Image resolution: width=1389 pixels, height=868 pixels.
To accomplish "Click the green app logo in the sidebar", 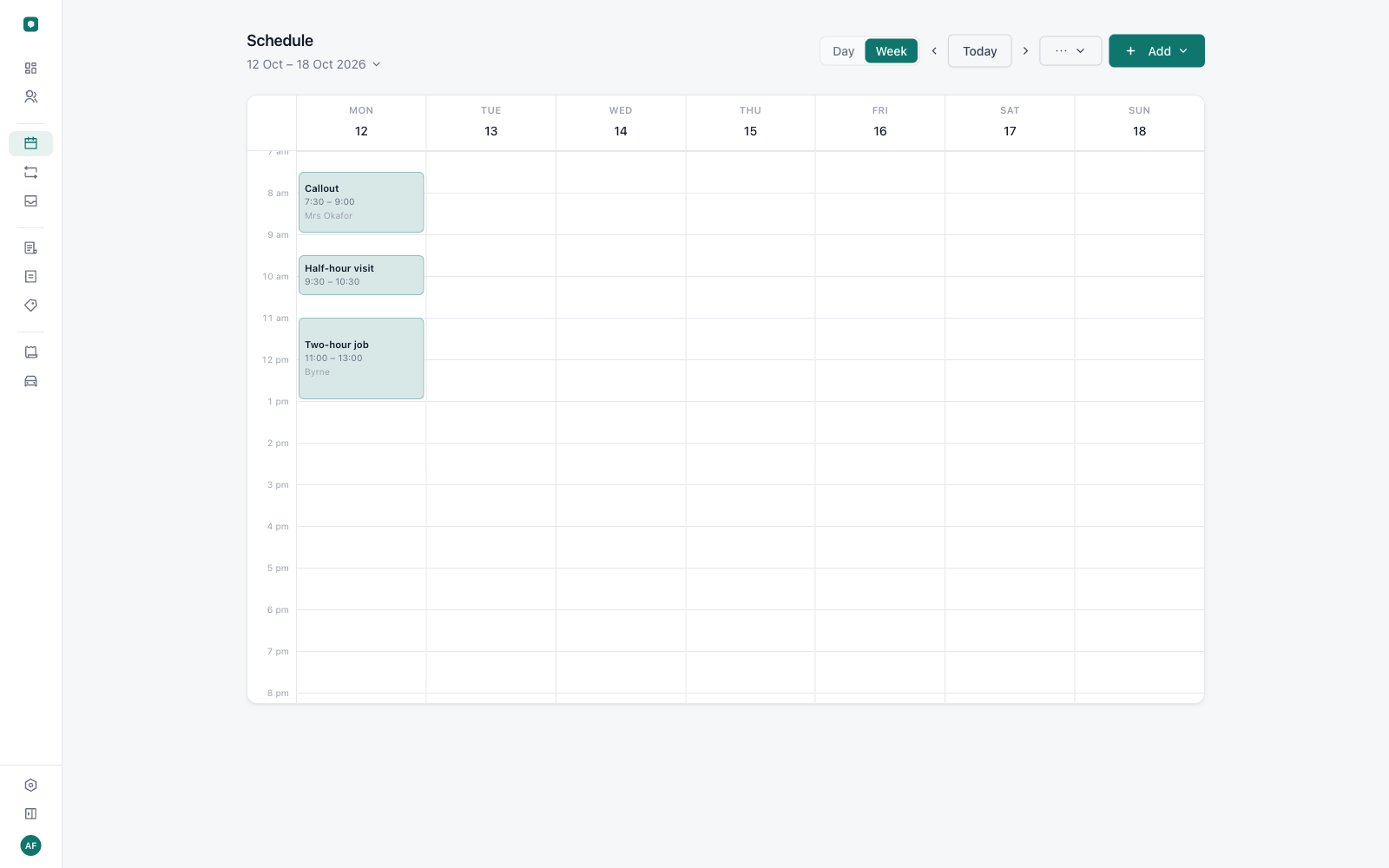I will [x=30, y=24].
